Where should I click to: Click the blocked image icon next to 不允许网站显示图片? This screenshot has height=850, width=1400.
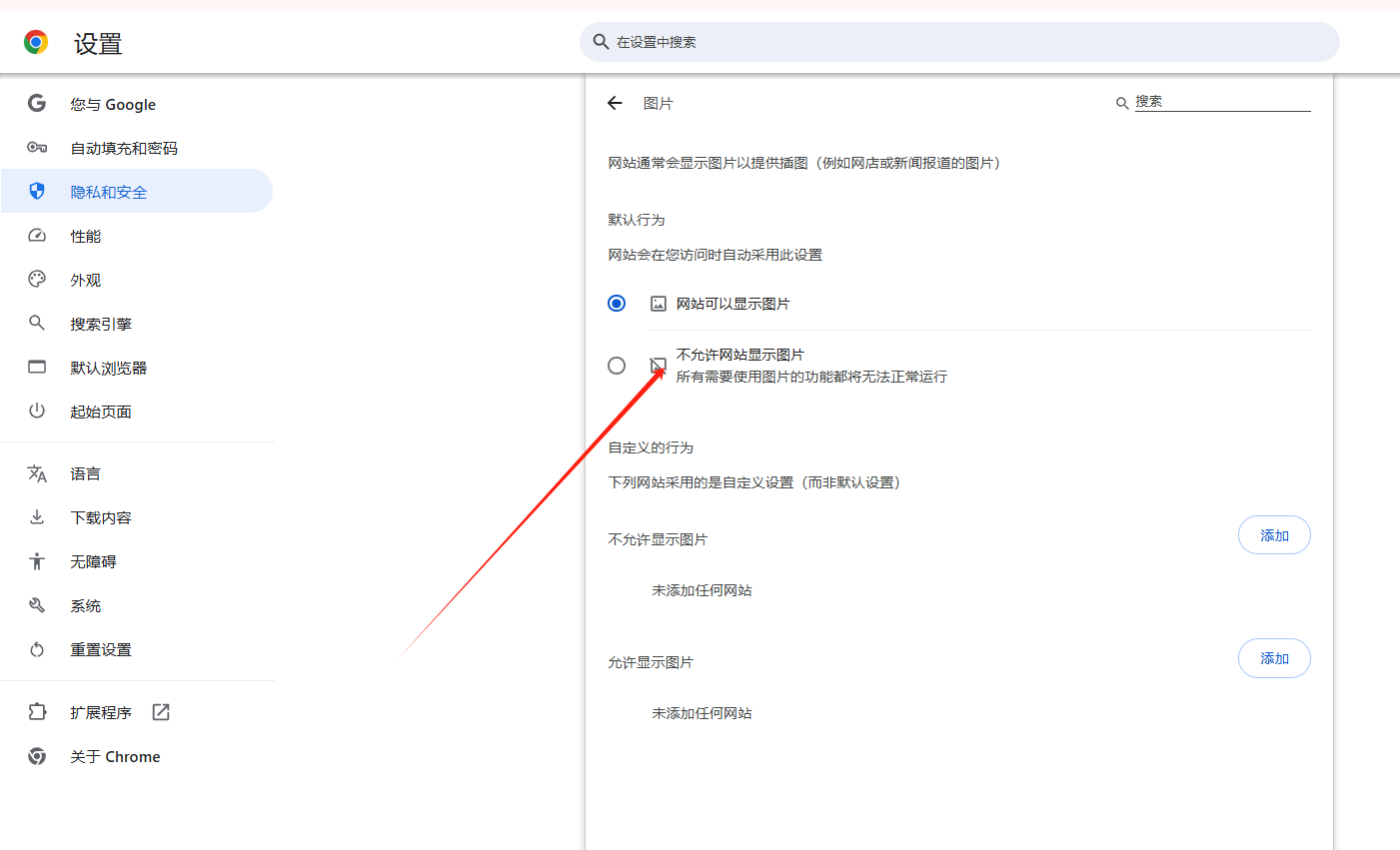click(659, 366)
